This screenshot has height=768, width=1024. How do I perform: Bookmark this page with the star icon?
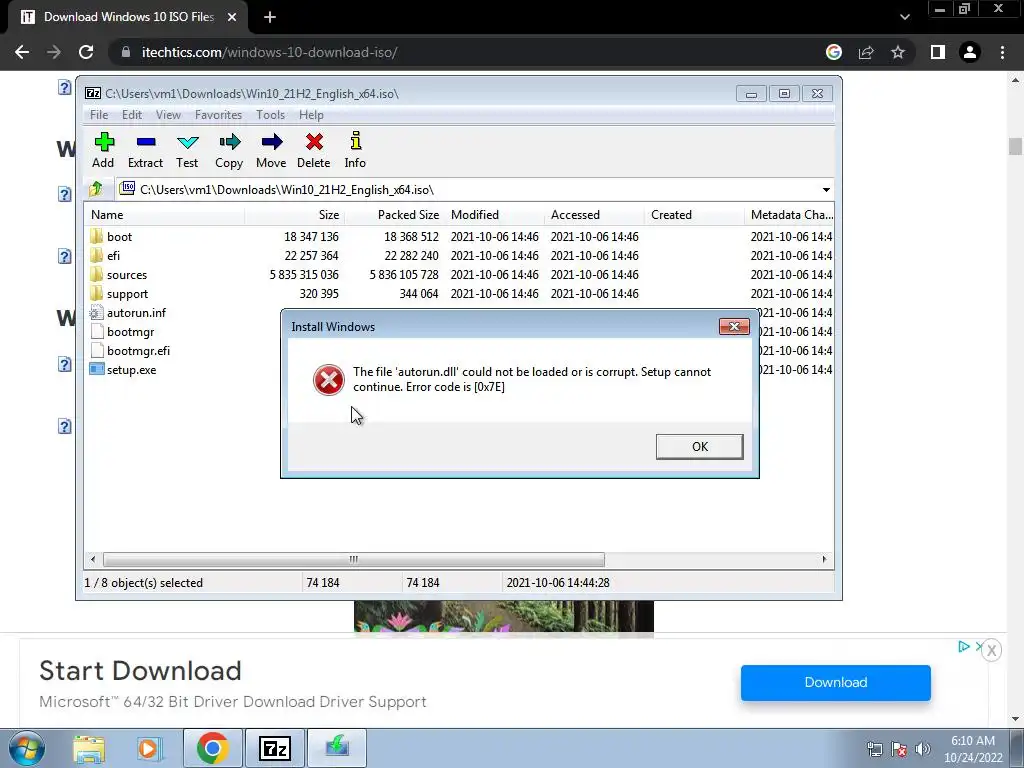tap(898, 52)
